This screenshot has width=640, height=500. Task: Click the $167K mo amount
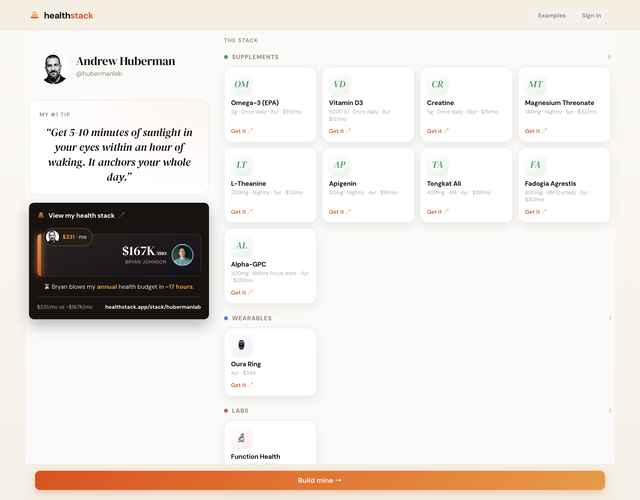point(144,251)
